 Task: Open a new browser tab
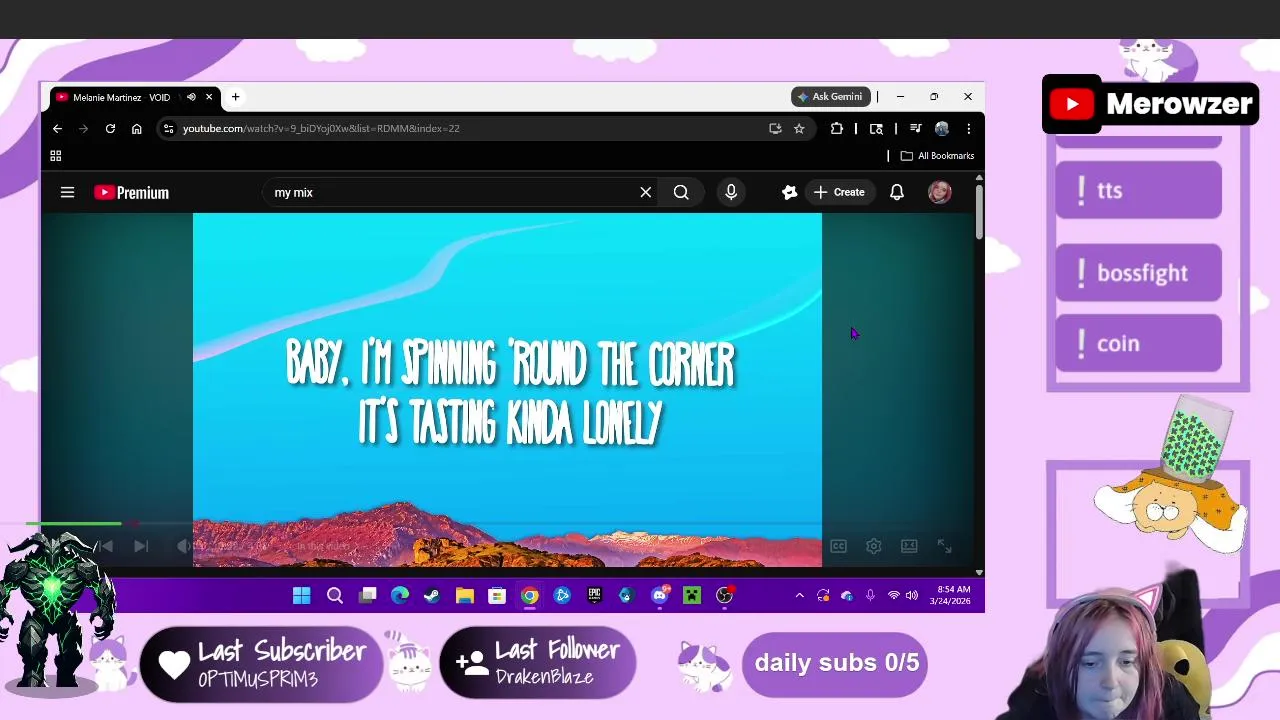[x=235, y=97]
